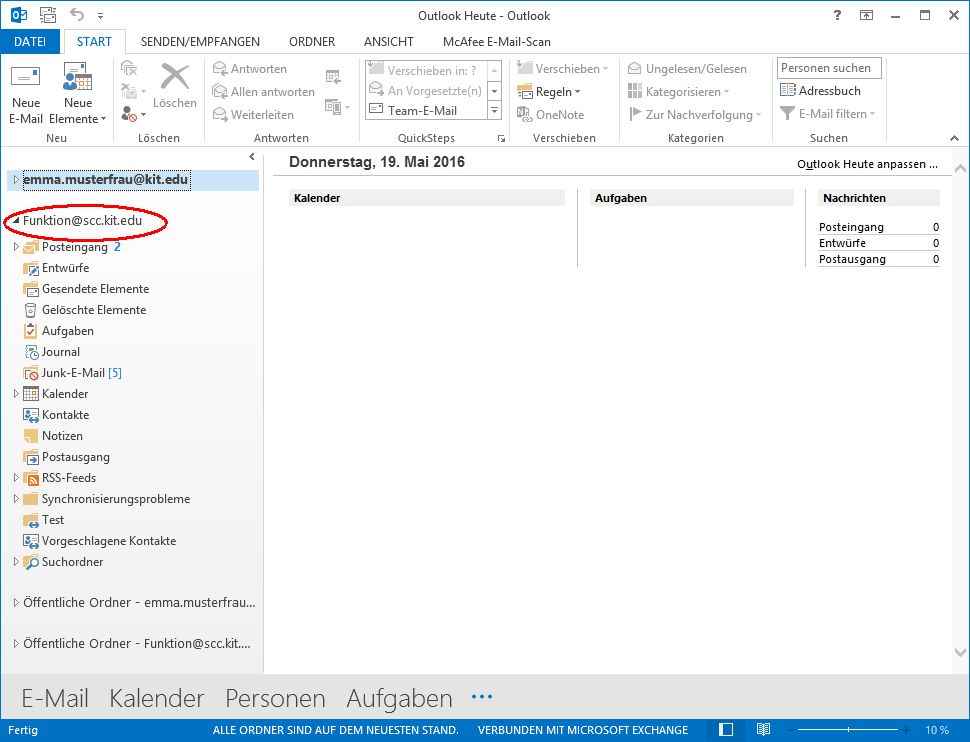The image size is (970, 742).
Task: Open the QuickSteps dialog launcher
Action: [x=501, y=139]
